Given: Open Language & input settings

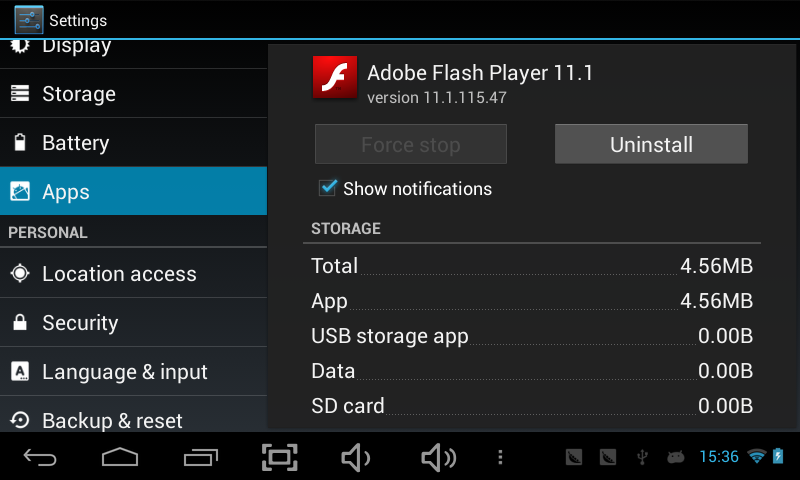Looking at the screenshot, I should click(x=134, y=371).
